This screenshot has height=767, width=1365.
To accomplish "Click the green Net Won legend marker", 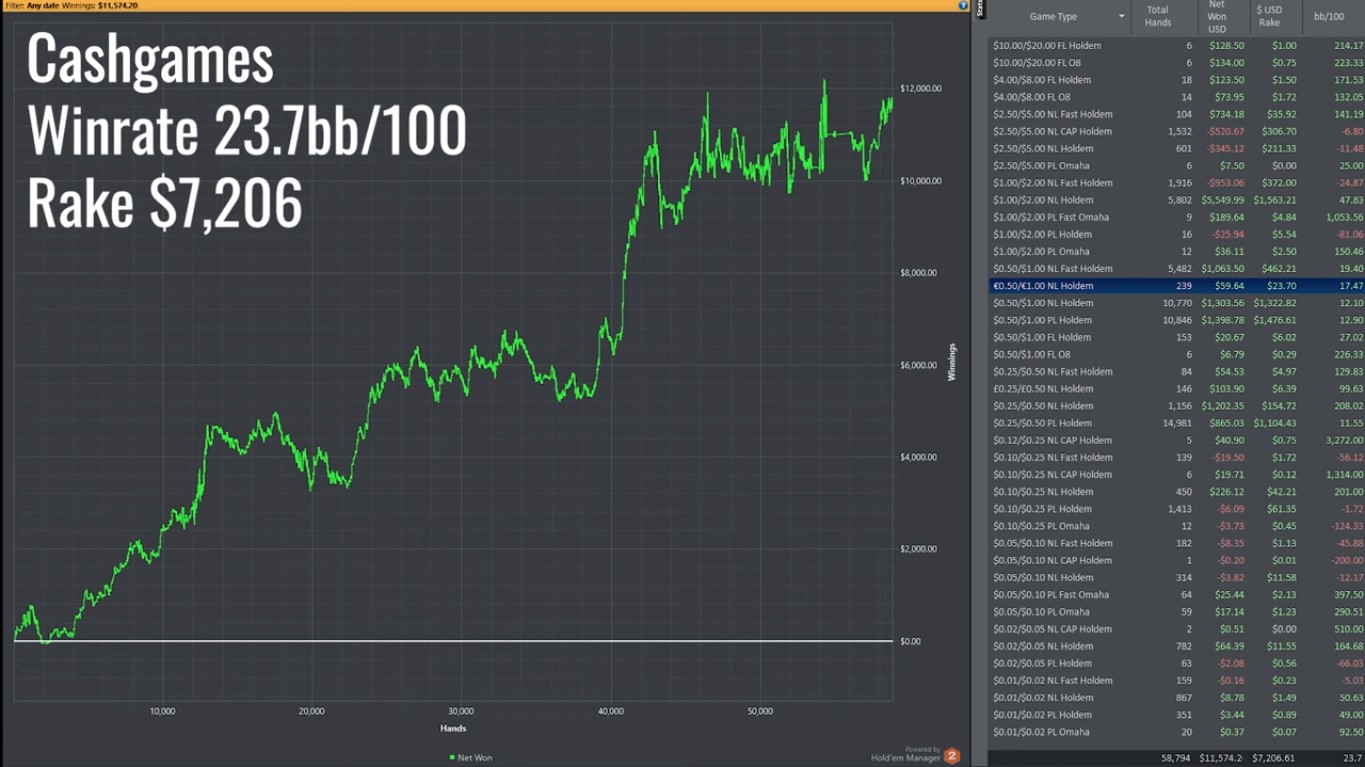I will coord(452,758).
